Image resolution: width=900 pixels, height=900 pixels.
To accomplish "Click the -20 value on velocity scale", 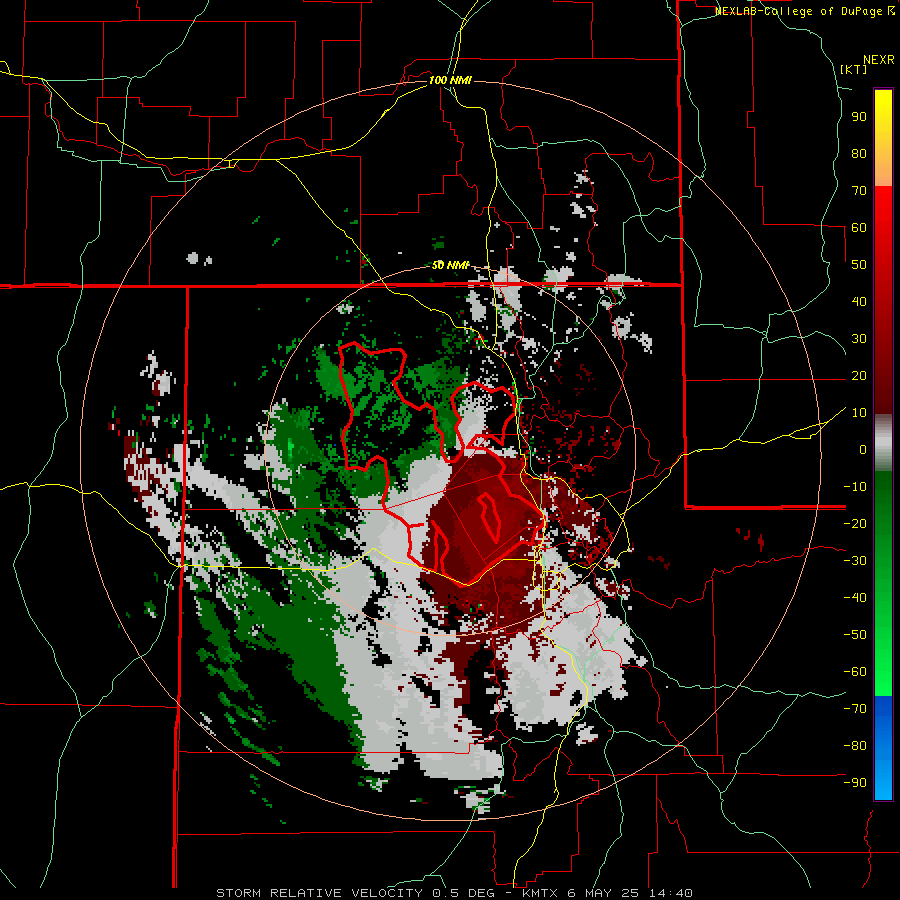I will coord(855,524).
